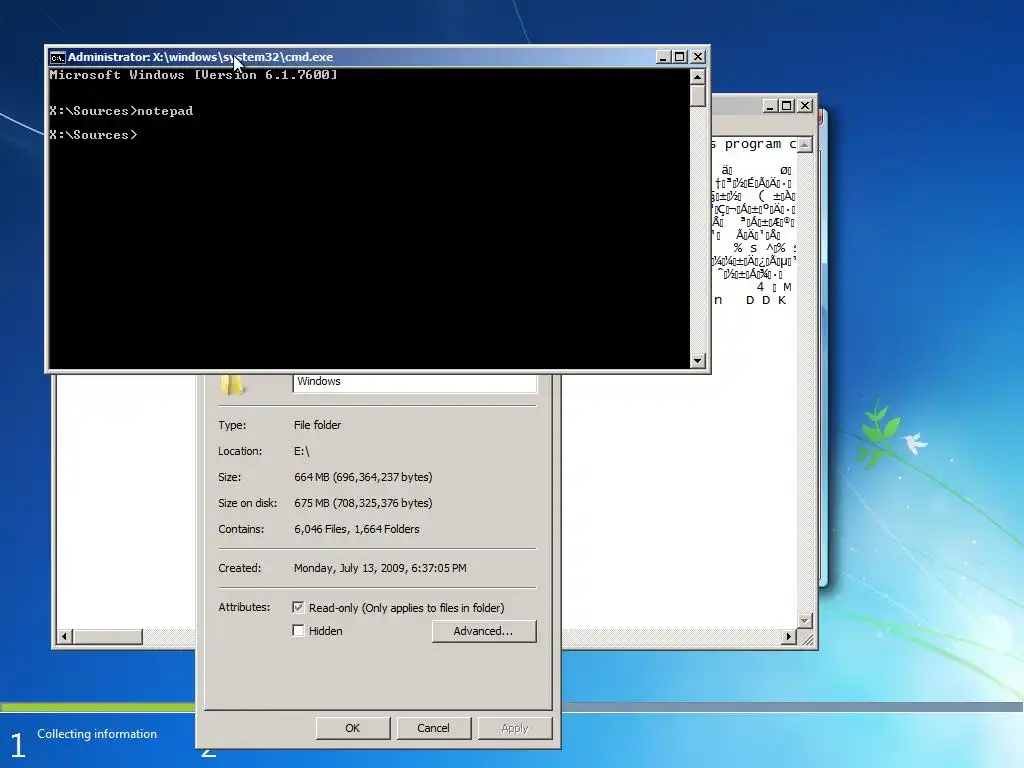Click Notepad horizontal scroll left arrow
1024x768 pixels.
64,637
